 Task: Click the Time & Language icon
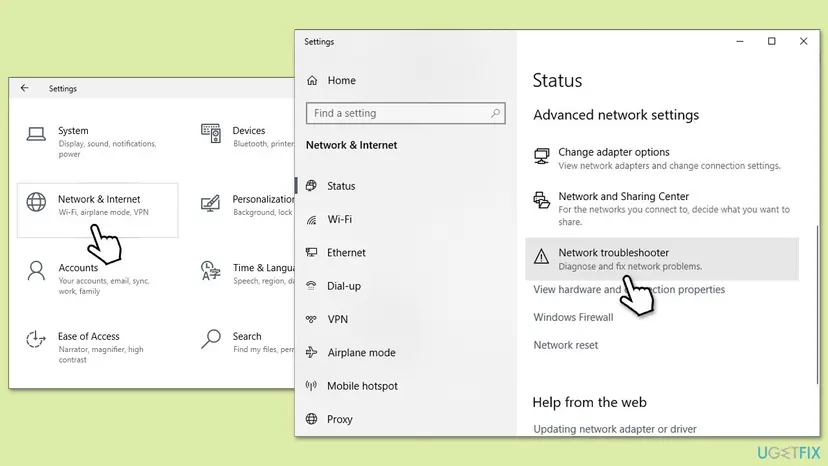[211, 270]
